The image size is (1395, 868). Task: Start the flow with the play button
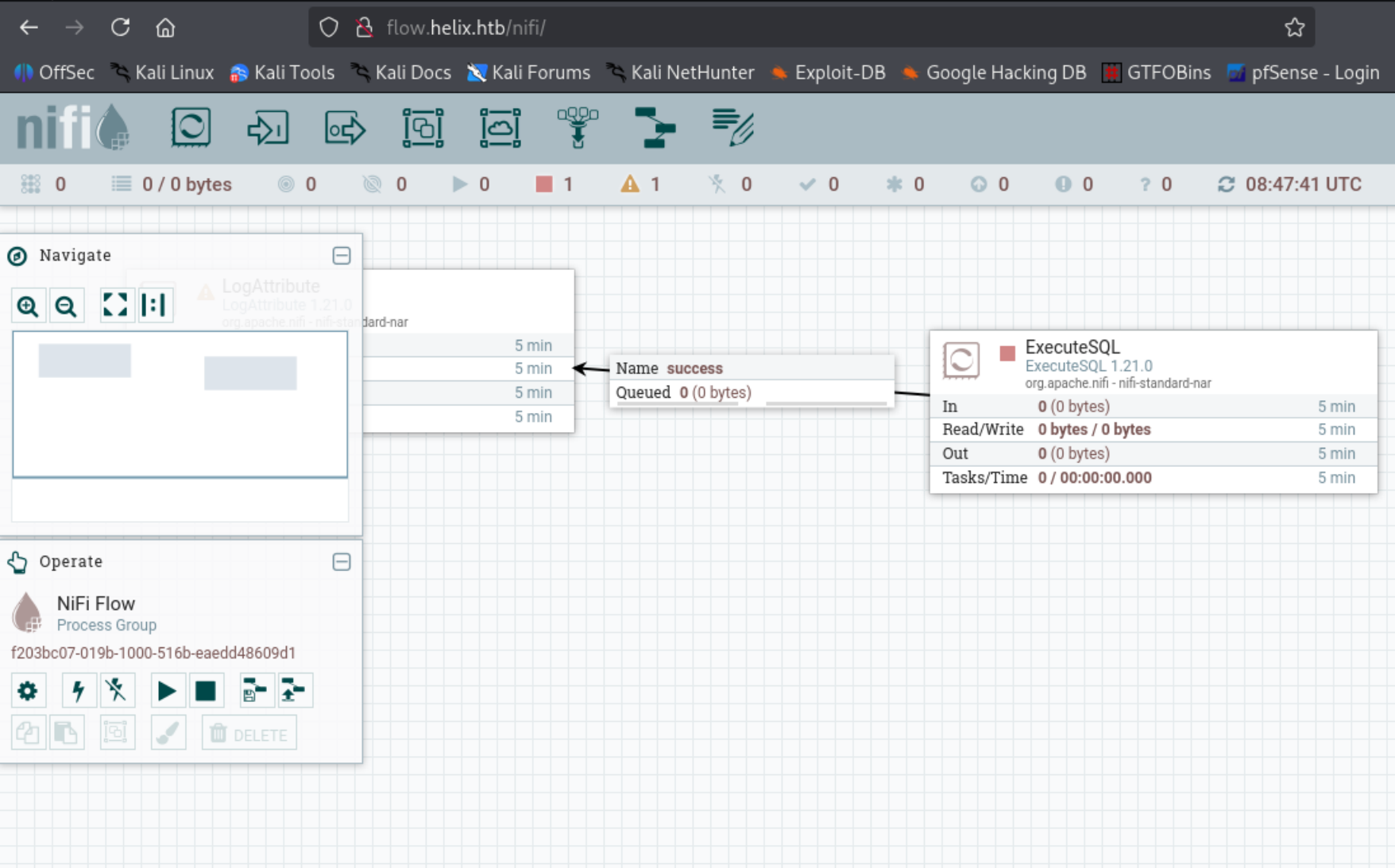click(x=167, y=691)
